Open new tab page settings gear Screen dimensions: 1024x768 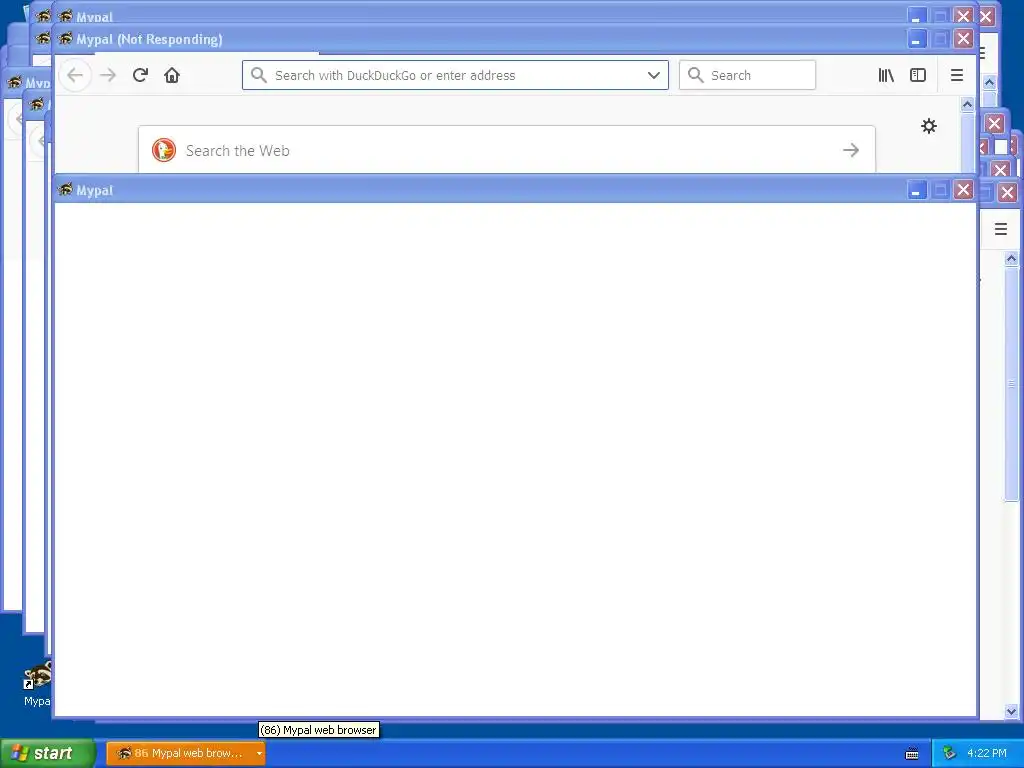(x=929, y=126)
